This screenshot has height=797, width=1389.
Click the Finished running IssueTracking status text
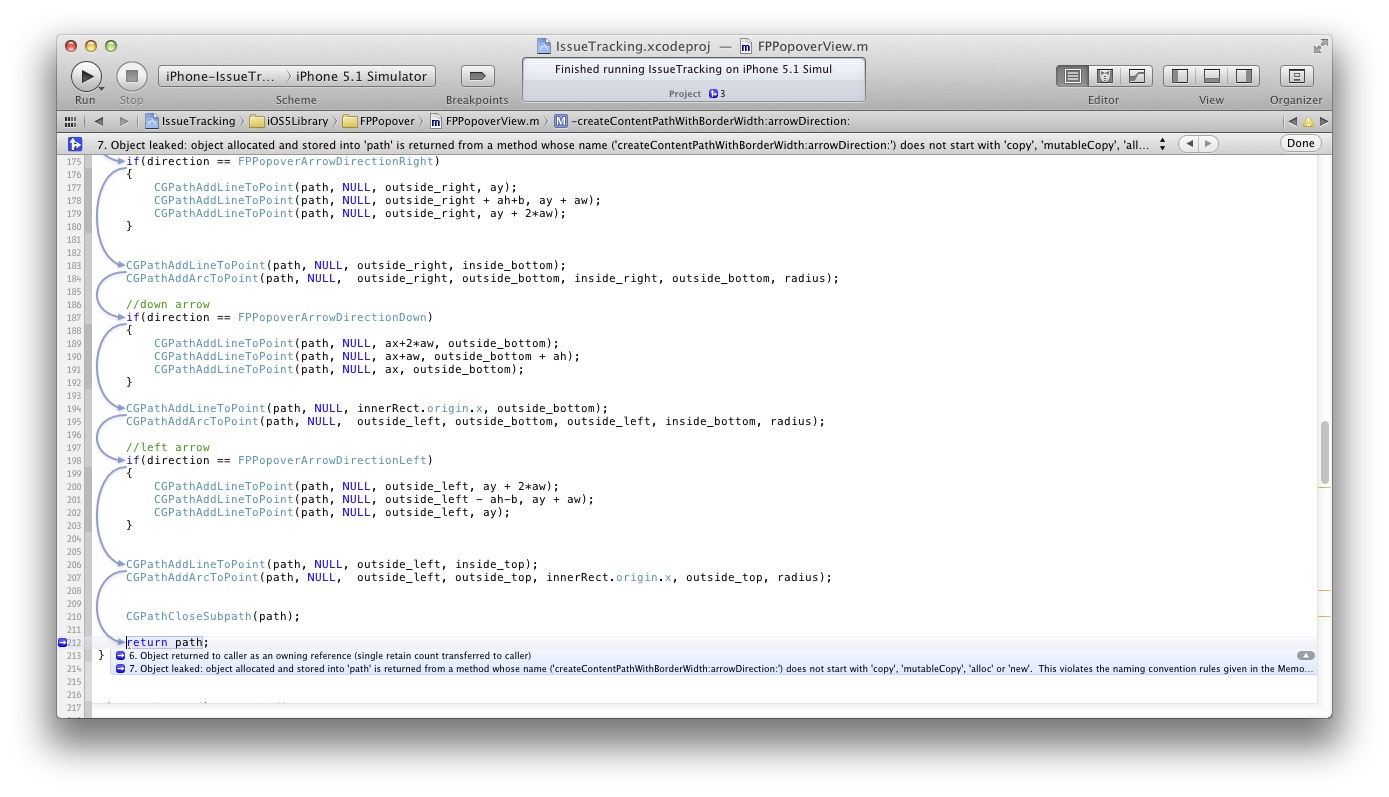click(693, 70)
